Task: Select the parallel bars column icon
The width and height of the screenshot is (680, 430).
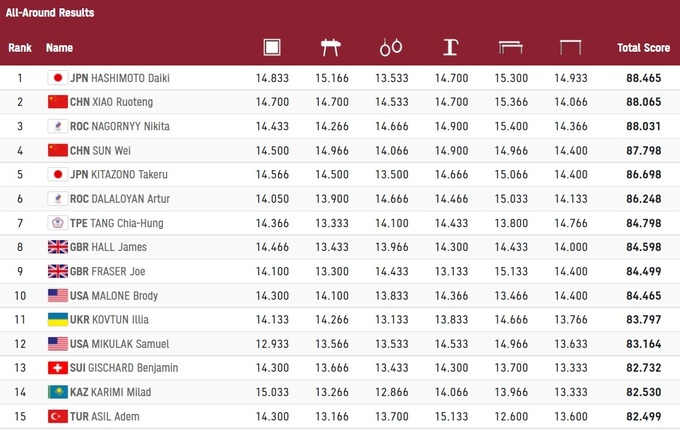Action: [x=511, y=47]
